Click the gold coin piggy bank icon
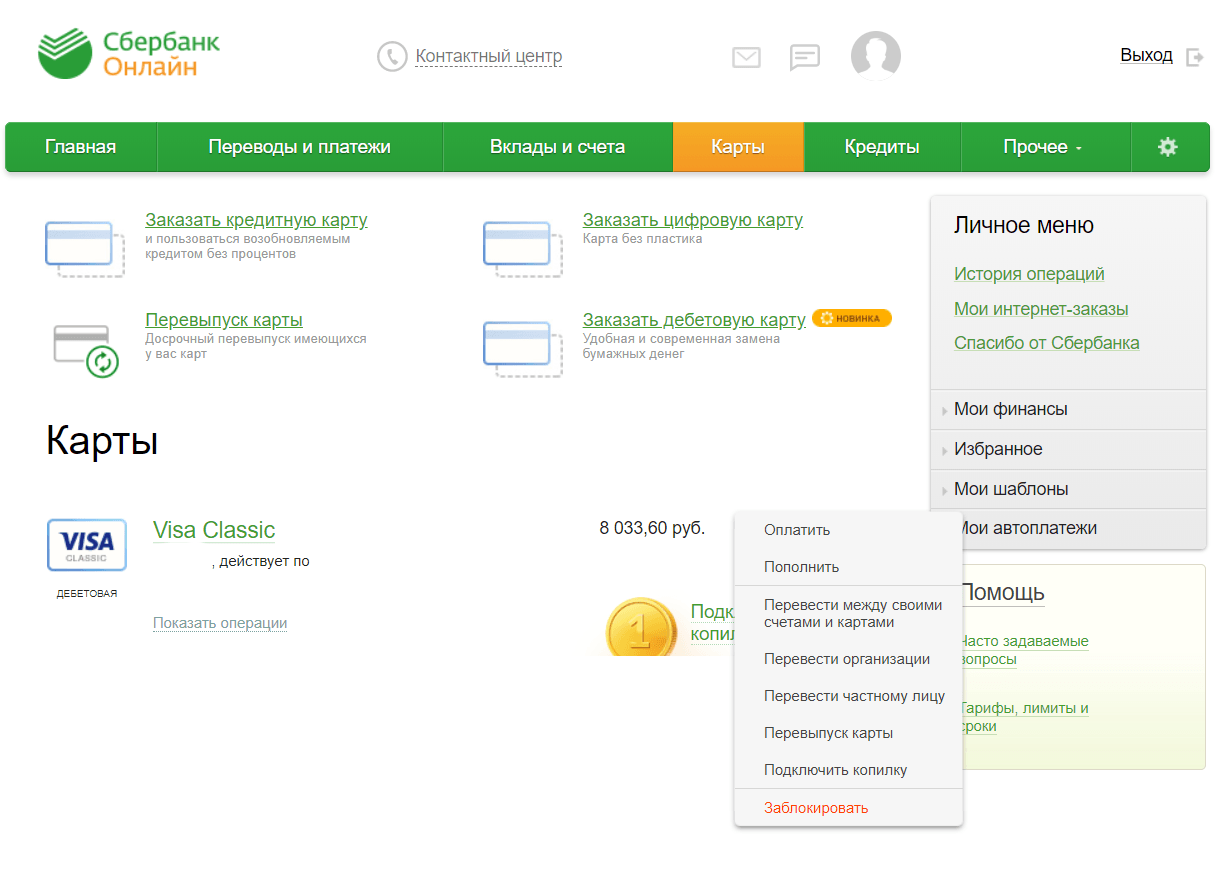Viewport: 1231px width, 872px height. [x=641, y=626]
